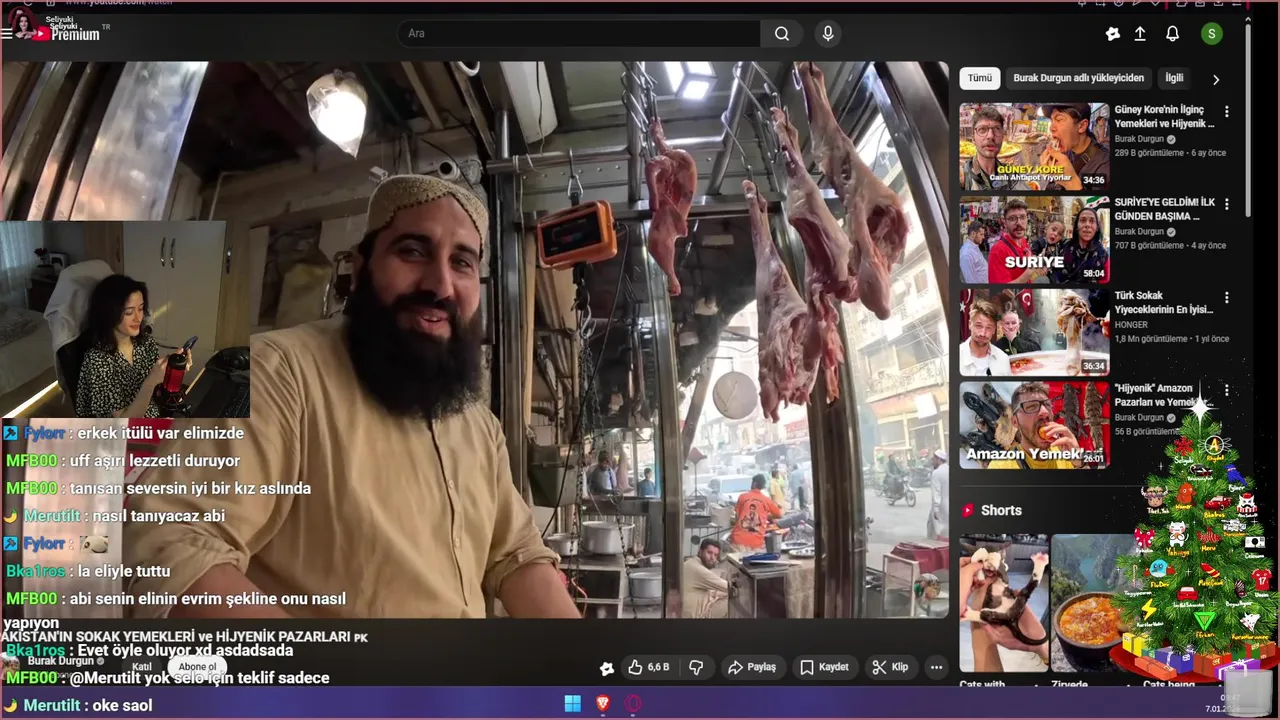Start voice search with microphone icon
This screenshot has height=720, width=1280.
(x=827, y=34)
